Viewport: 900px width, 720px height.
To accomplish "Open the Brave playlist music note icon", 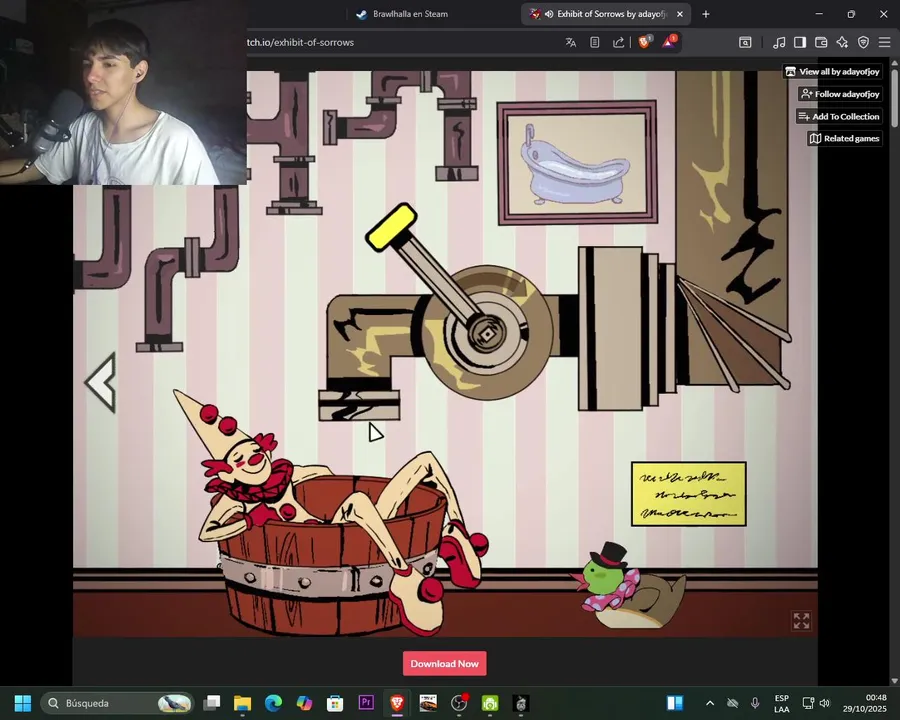I will (779, 42).
